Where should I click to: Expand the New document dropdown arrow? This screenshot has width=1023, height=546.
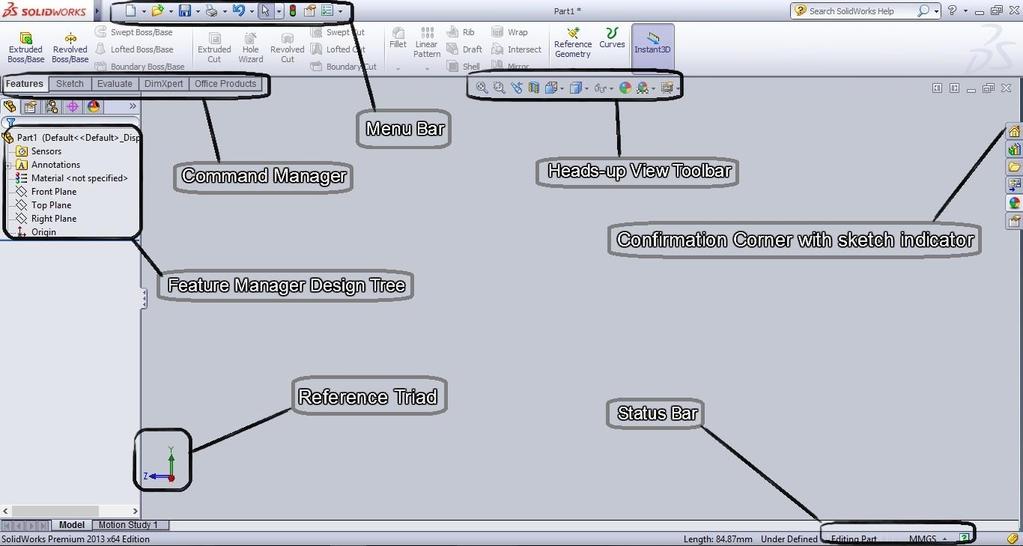[x=144, y=11]
